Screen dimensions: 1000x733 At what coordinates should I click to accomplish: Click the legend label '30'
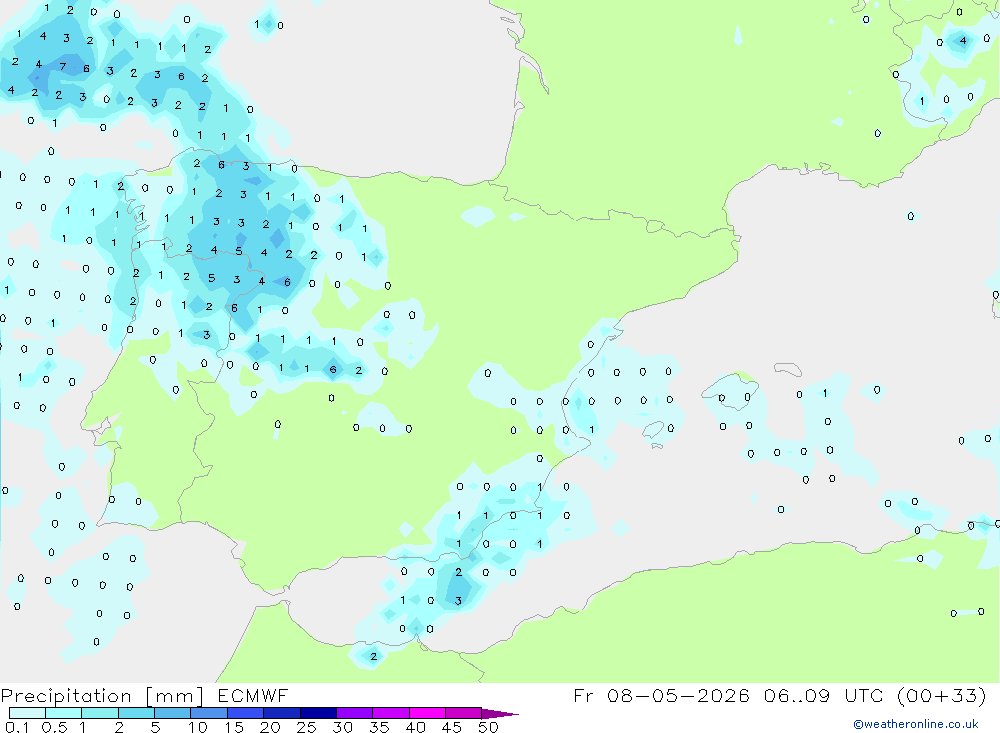pos(342,727)
